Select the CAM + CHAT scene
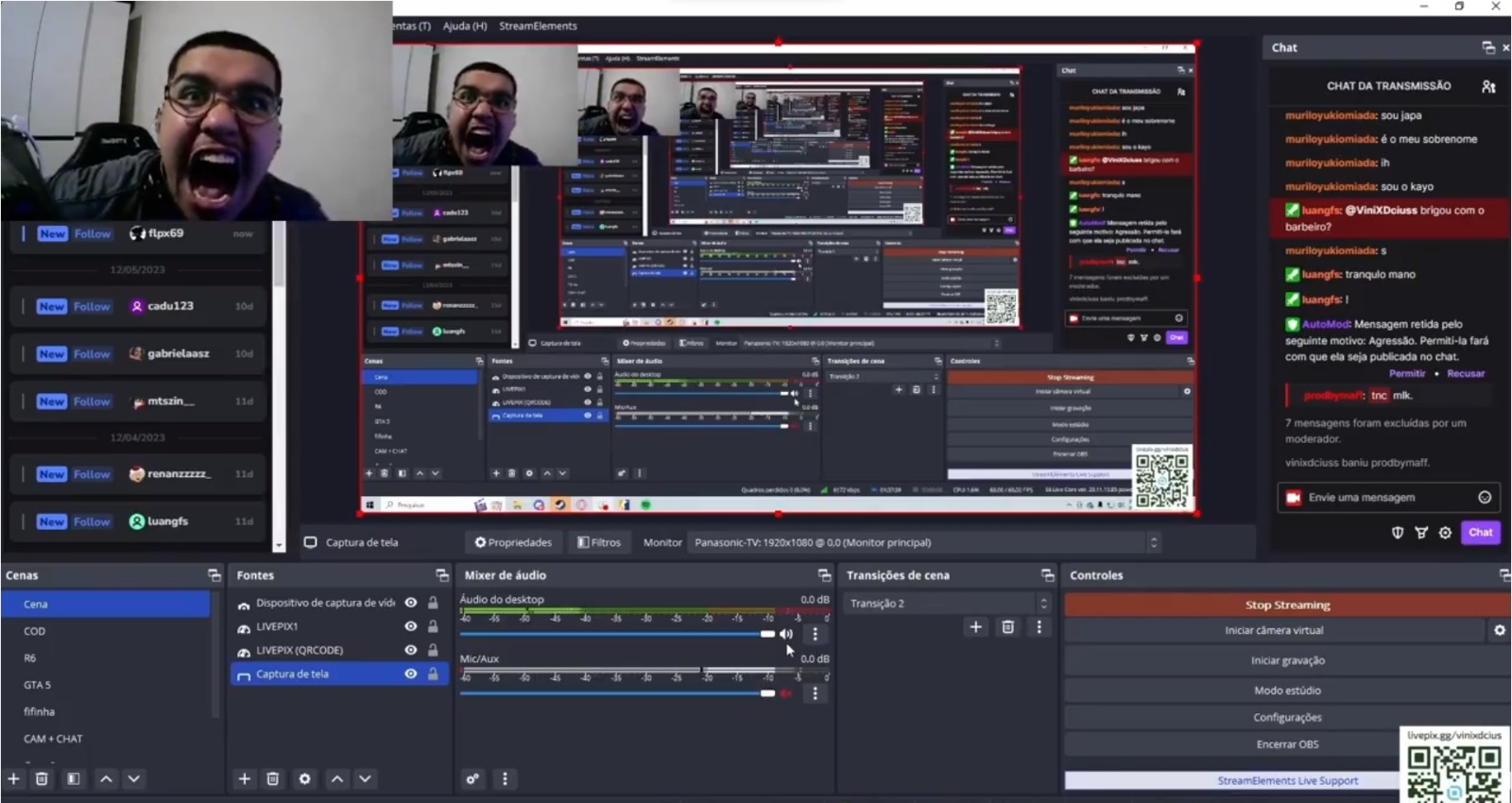1512x803 pixels. [x=106, y=739]
